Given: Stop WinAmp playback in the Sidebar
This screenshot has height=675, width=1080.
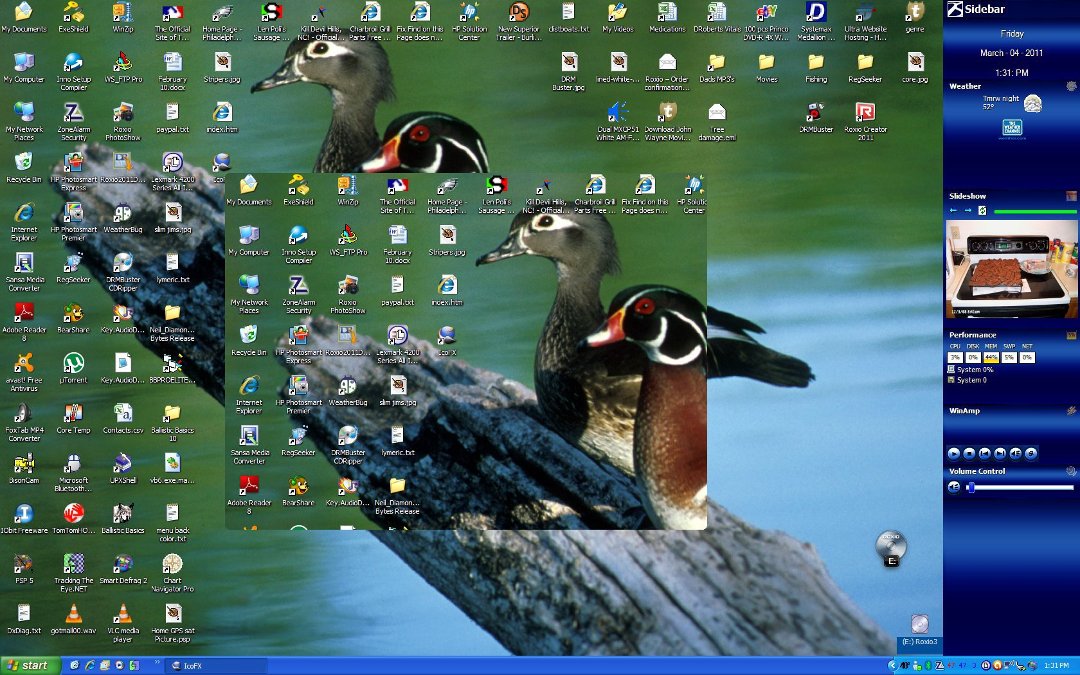Looking at the screenshot, I should pos(969,453).
